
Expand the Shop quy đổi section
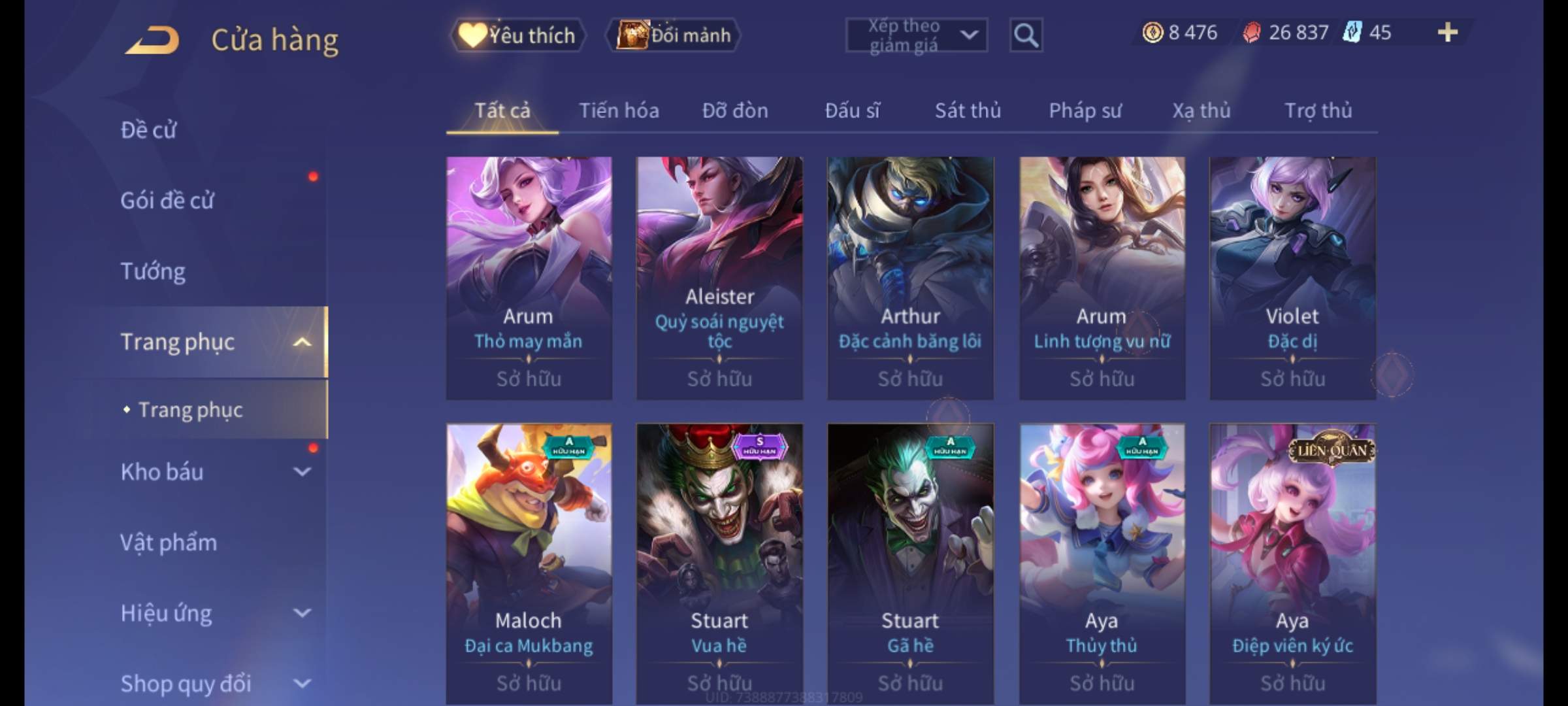pyautogui.click(x=302, y=683)
